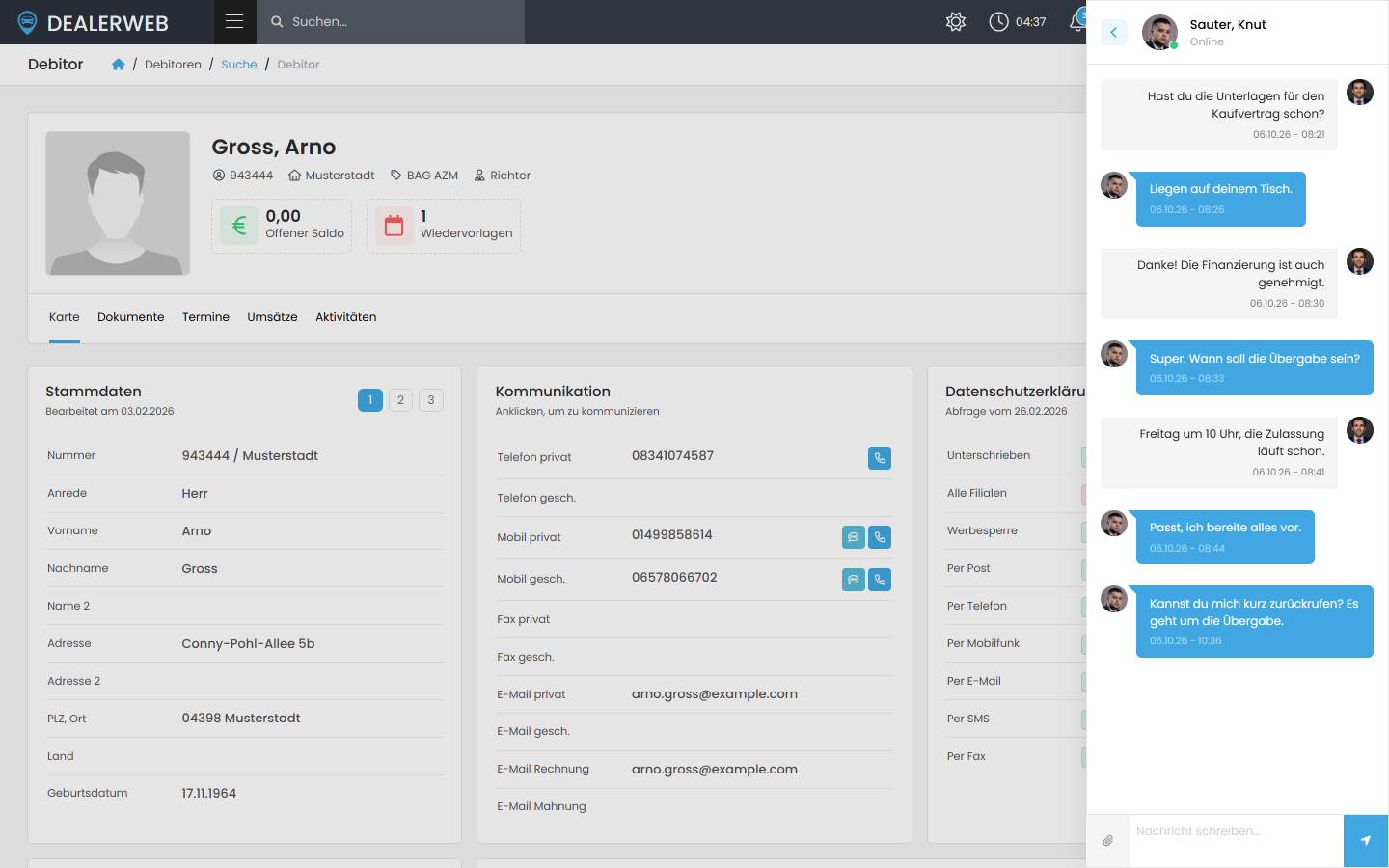
Task: Focus the Suchen search field
Action: click(391, 21)
